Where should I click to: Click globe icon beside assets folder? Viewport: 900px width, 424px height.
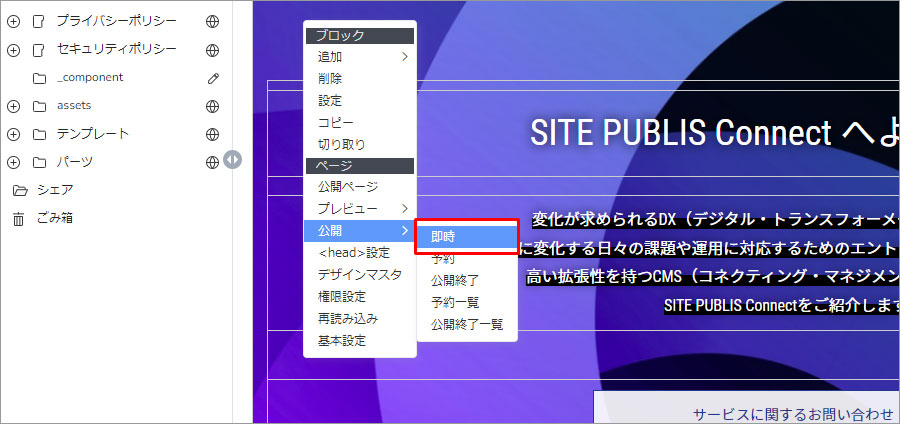212,106
